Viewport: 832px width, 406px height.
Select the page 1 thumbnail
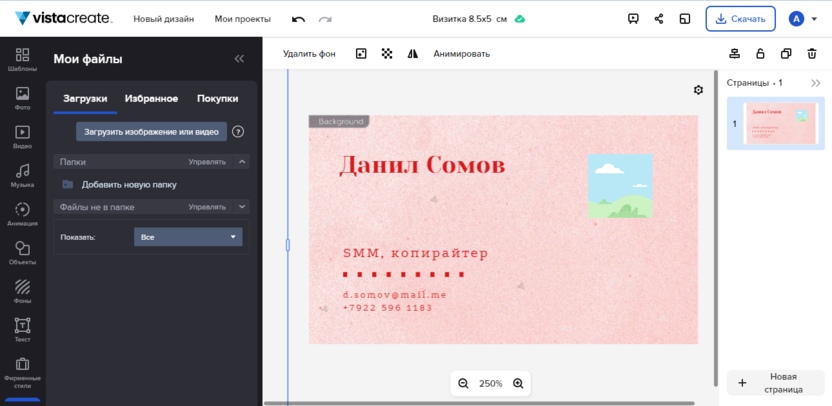pyautogui.click(x=779, y=123)
